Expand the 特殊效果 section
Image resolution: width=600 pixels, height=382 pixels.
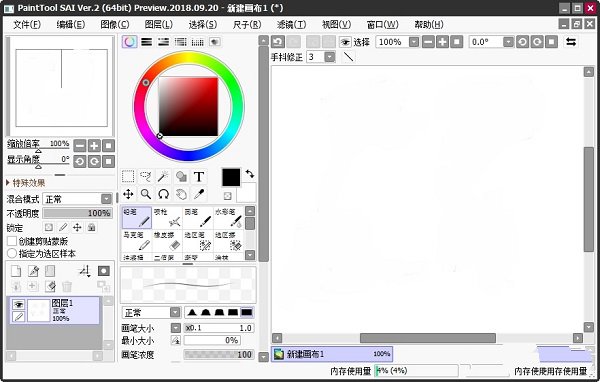click(x=26, y=183)
